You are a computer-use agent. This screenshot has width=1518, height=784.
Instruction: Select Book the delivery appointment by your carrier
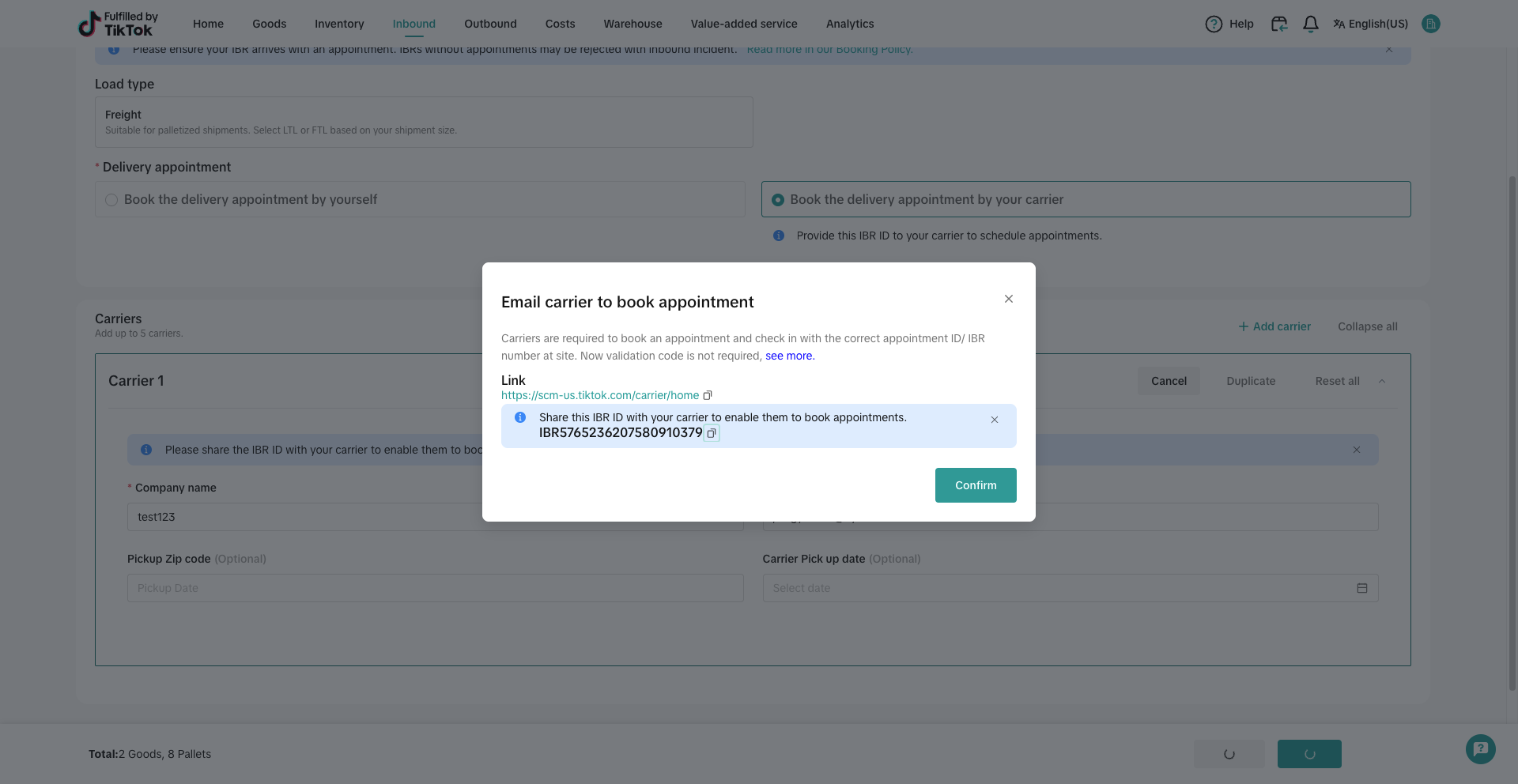[778, 200]
